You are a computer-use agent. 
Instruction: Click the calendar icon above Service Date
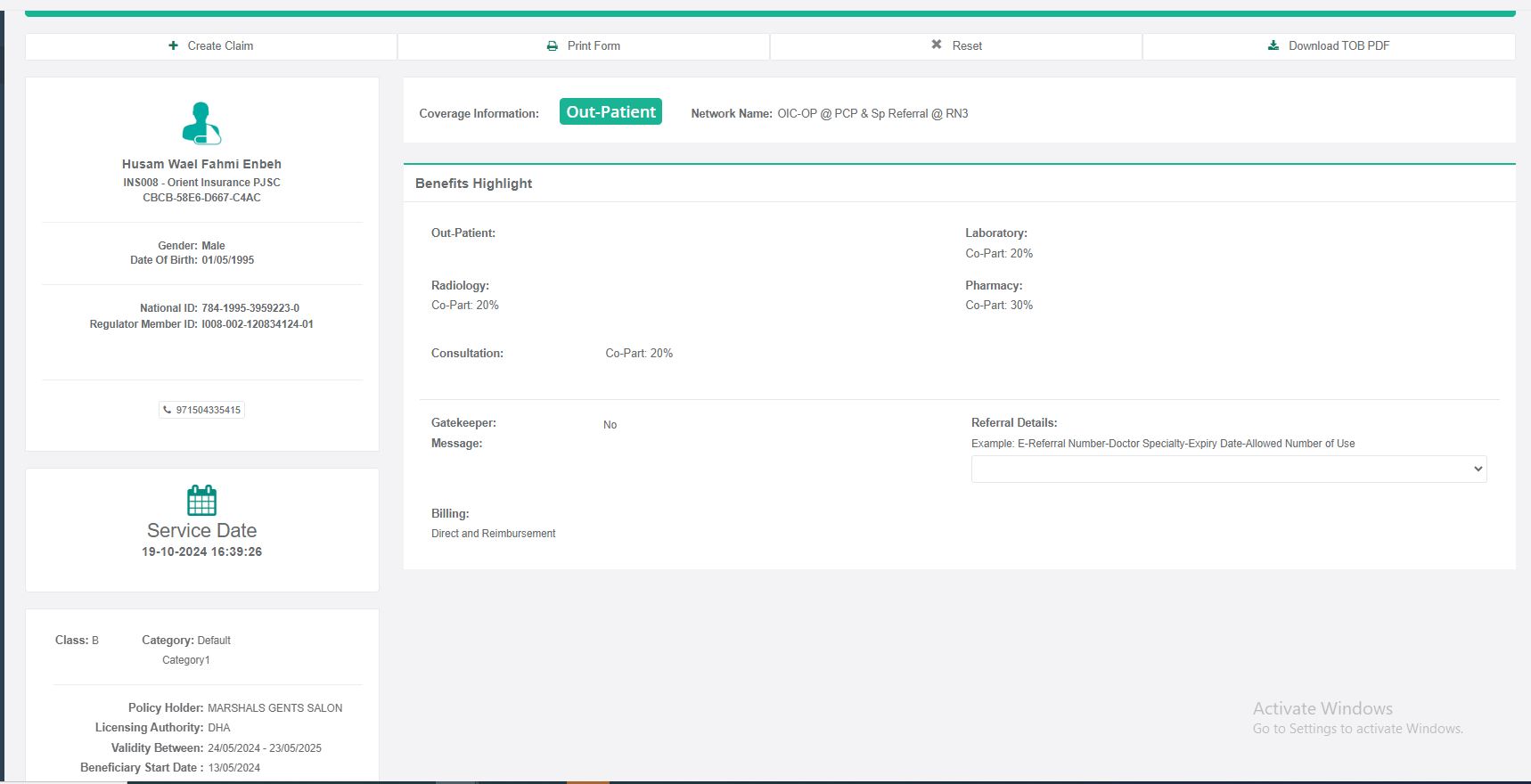(x=201, y=500)
